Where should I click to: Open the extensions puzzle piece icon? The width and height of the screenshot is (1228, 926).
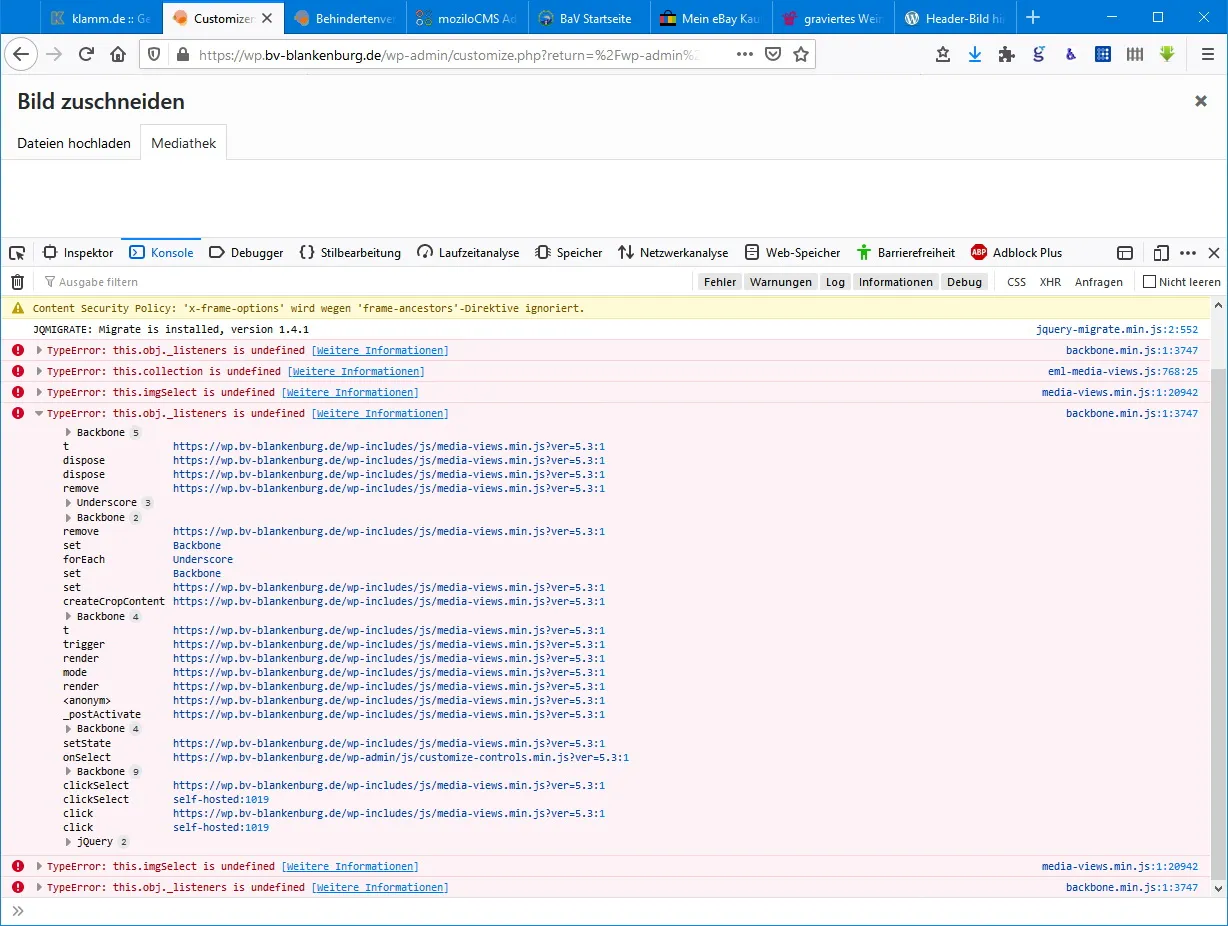tap(1007, 55)
